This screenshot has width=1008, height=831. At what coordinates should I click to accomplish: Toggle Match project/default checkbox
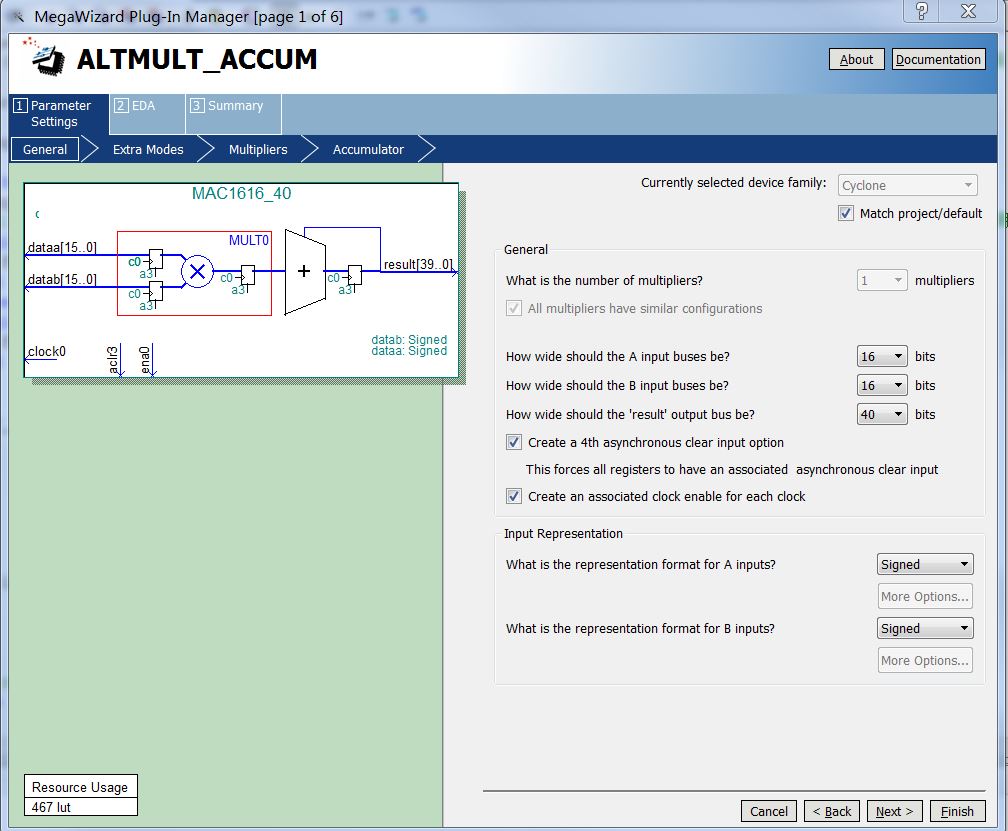(x=846, y=213)
